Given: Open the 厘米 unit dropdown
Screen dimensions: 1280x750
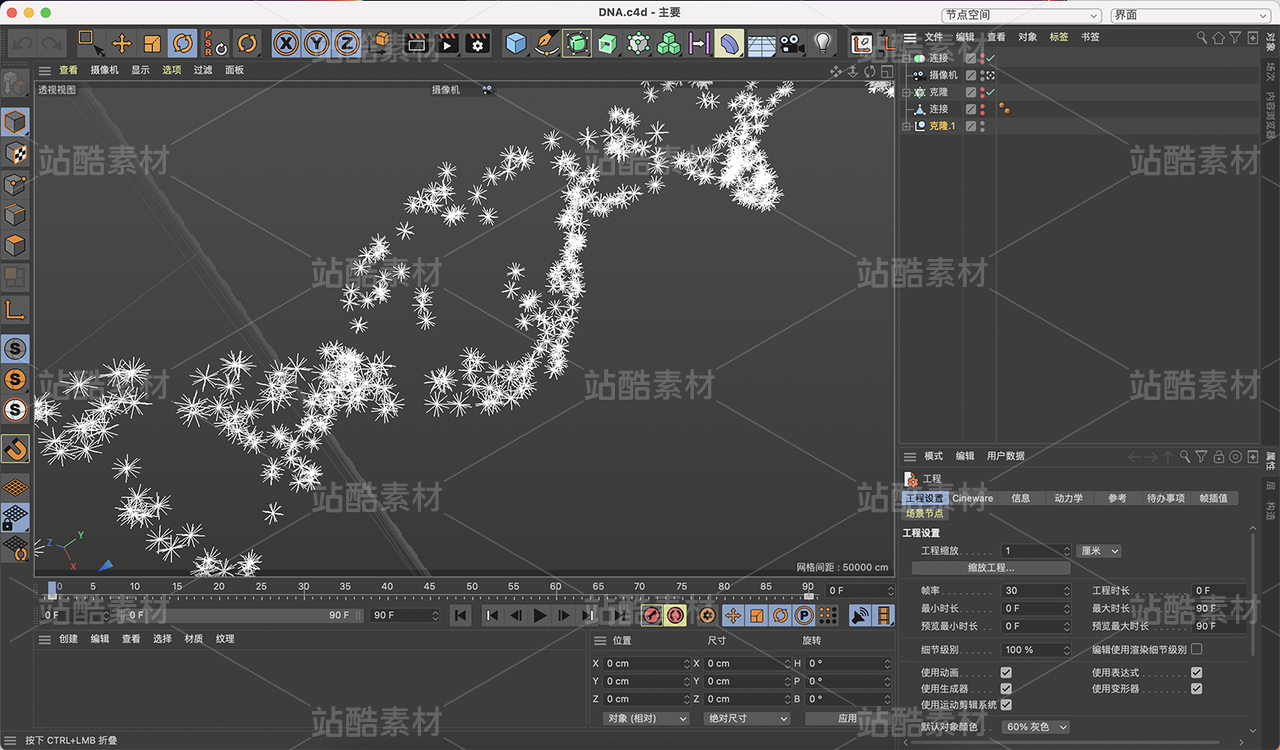Looking at the screenshot, I should coord(1100,551).
